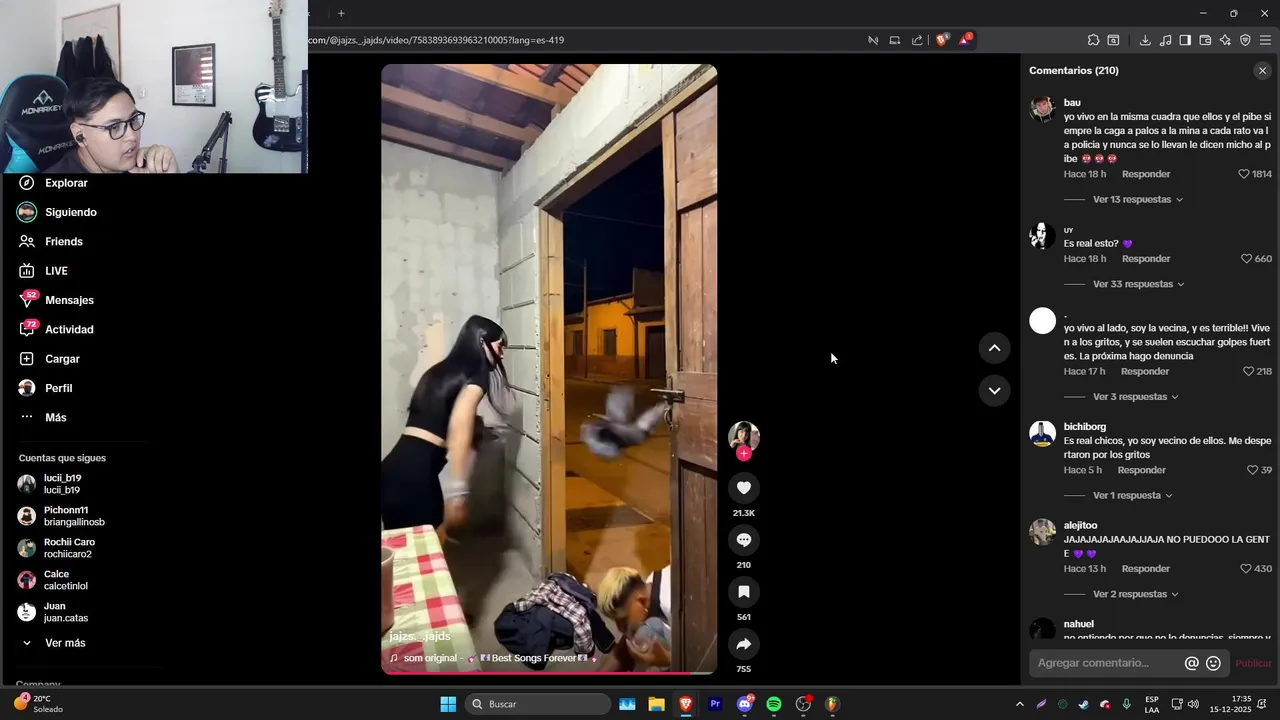Like the TikTok video with the heart icon
This screenshot has width=1280, height=720.
tap(744, 488)
